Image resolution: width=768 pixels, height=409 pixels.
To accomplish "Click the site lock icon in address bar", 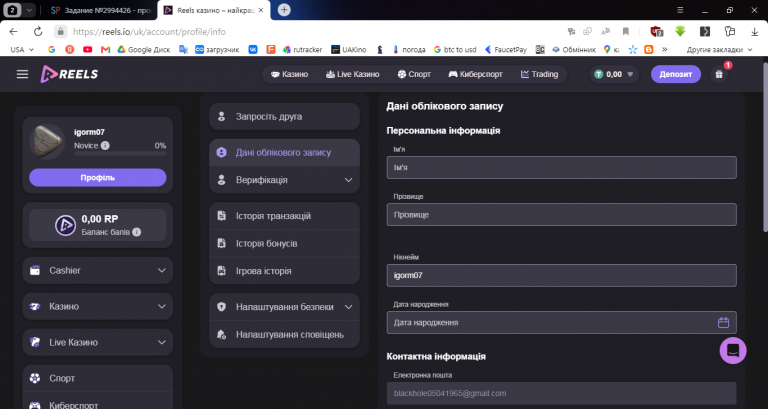I will tap(60, 31).
